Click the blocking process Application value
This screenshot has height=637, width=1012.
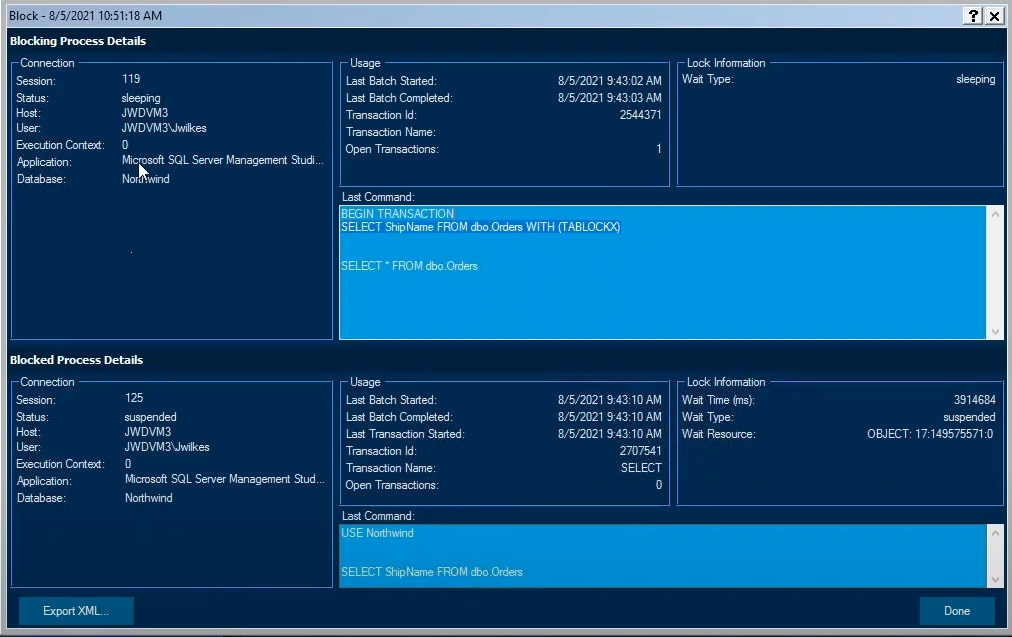point(223,160)
